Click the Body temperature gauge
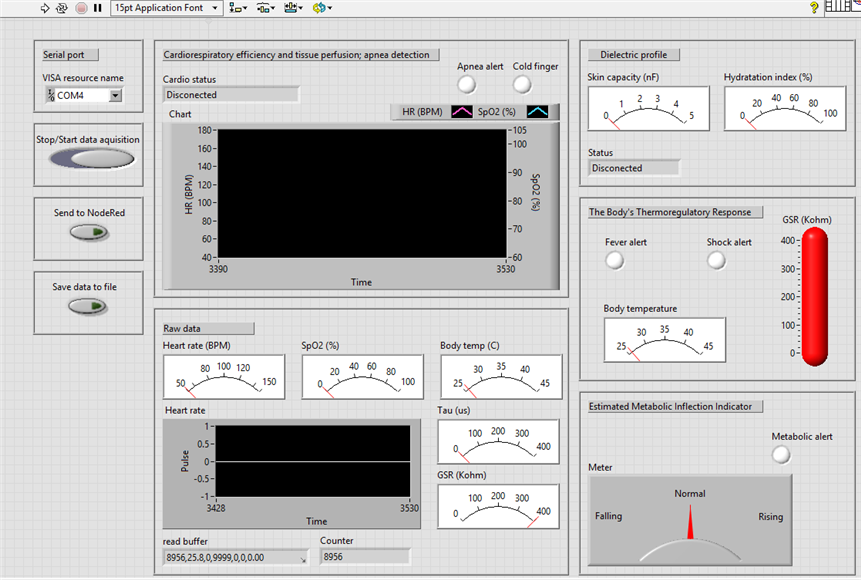Viewport: 861px width, 580px height. tap(664, 340)
